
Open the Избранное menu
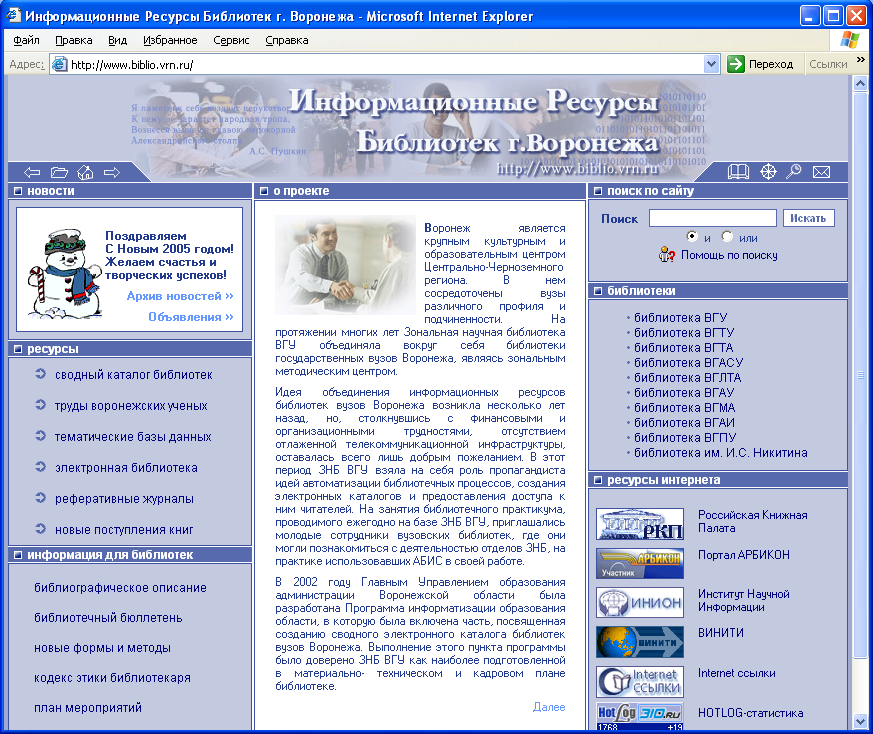[x=170, y=40]
